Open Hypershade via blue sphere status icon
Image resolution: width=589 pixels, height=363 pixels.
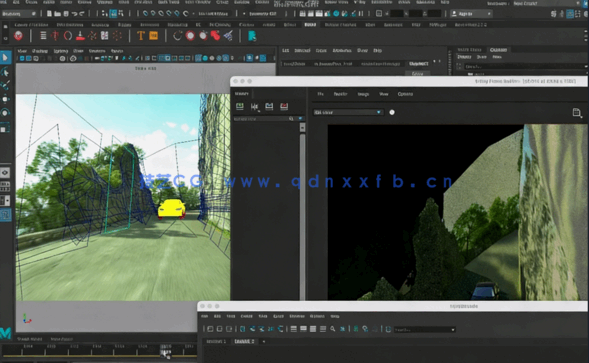tap(336, 14)
